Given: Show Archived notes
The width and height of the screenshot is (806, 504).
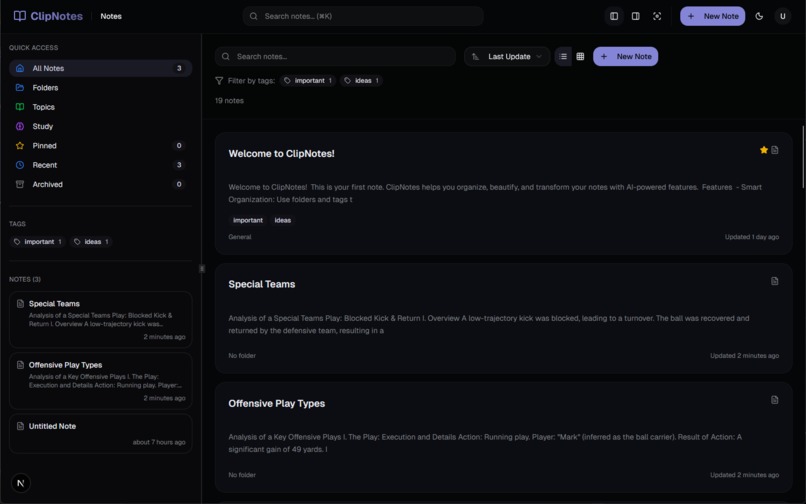Looking at the screenshot, I should point(100,184).
